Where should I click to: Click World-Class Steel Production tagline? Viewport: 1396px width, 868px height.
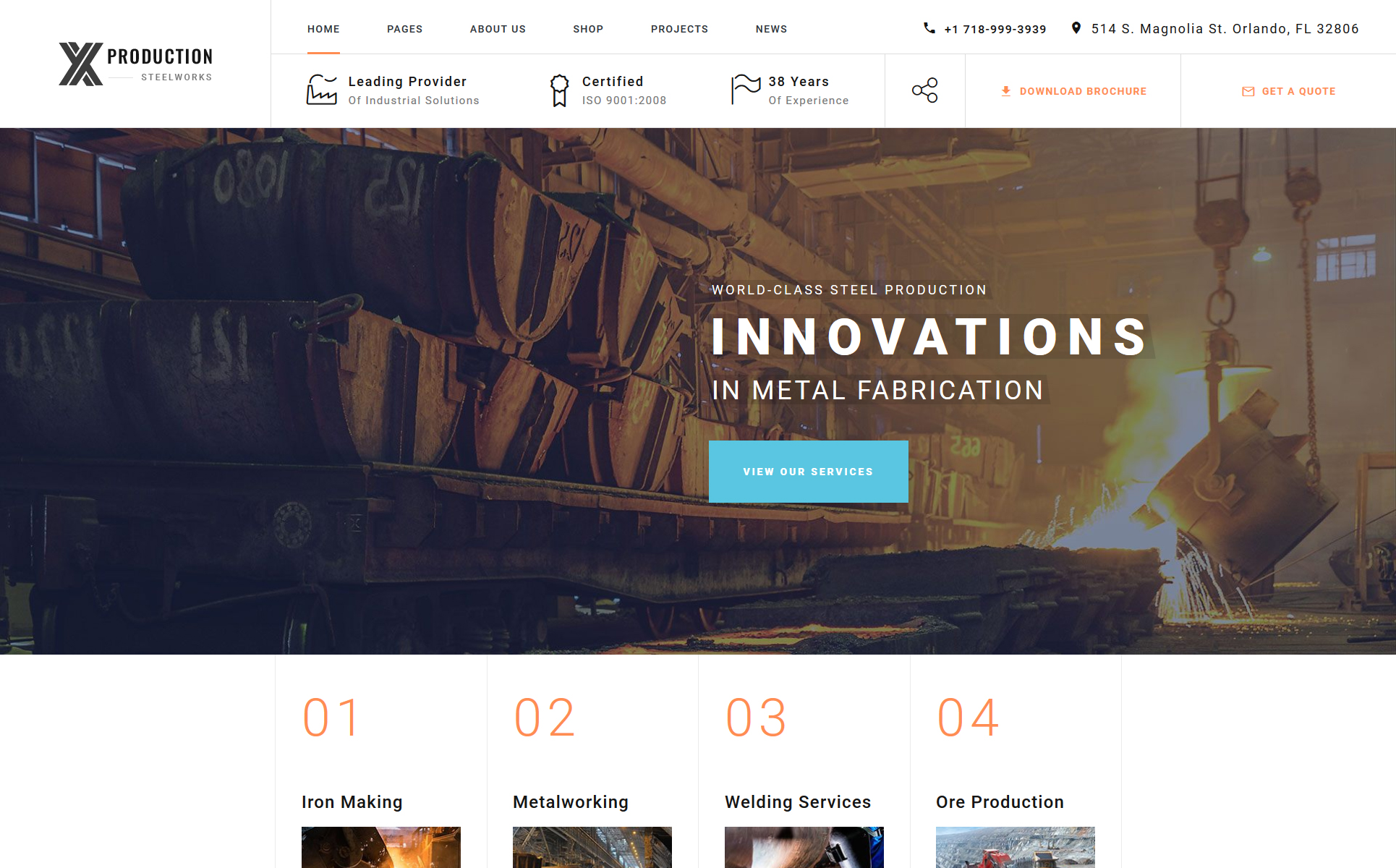pyautogui.click(x=849, y=290)
